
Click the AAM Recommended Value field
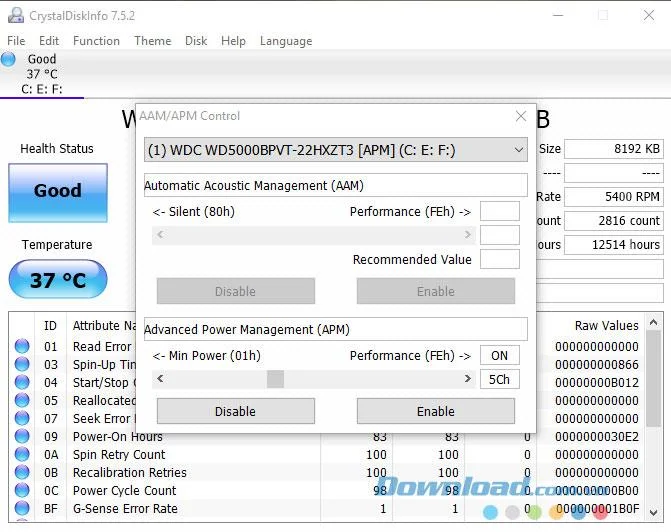point(499,259)
